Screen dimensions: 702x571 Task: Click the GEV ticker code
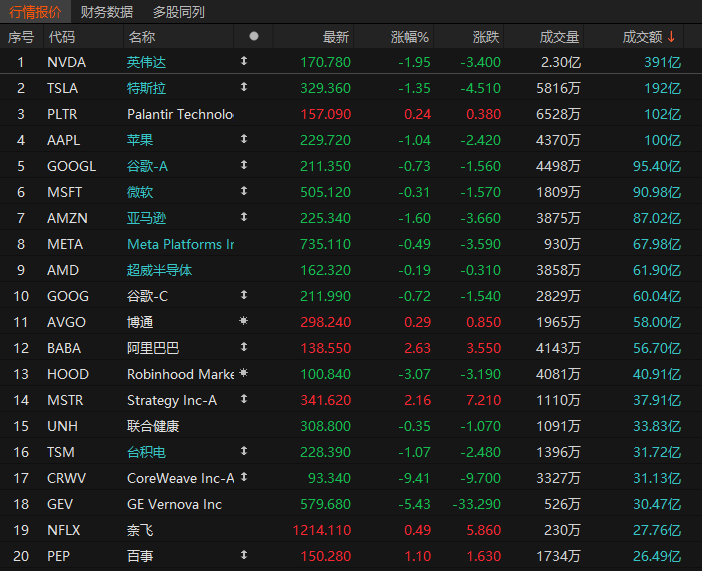60,504
